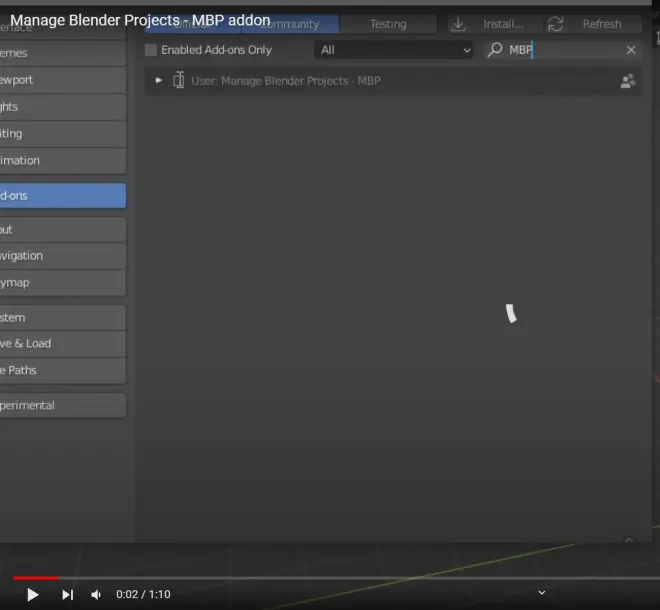Viewport: 660px width, 610px height.
Task: Open the Save & Load preferences section
Action: 63,344
